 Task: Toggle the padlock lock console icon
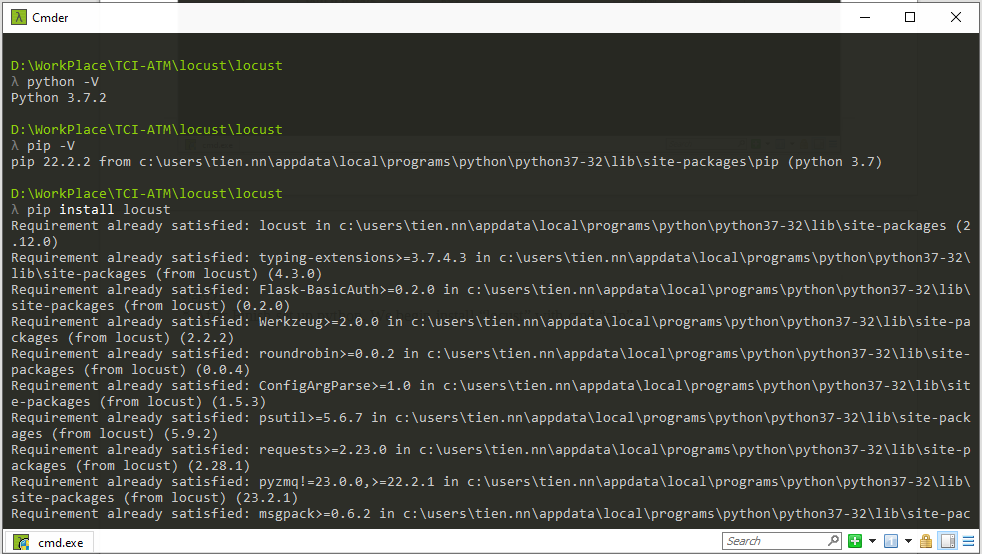click(926, 542)
